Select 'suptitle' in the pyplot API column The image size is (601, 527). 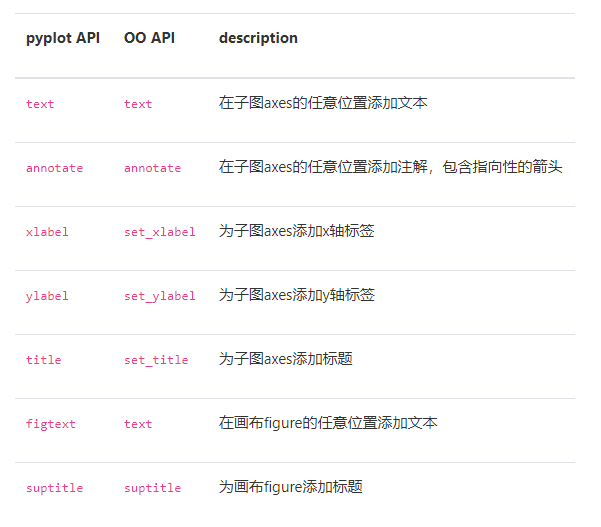(x=54, y=488)
